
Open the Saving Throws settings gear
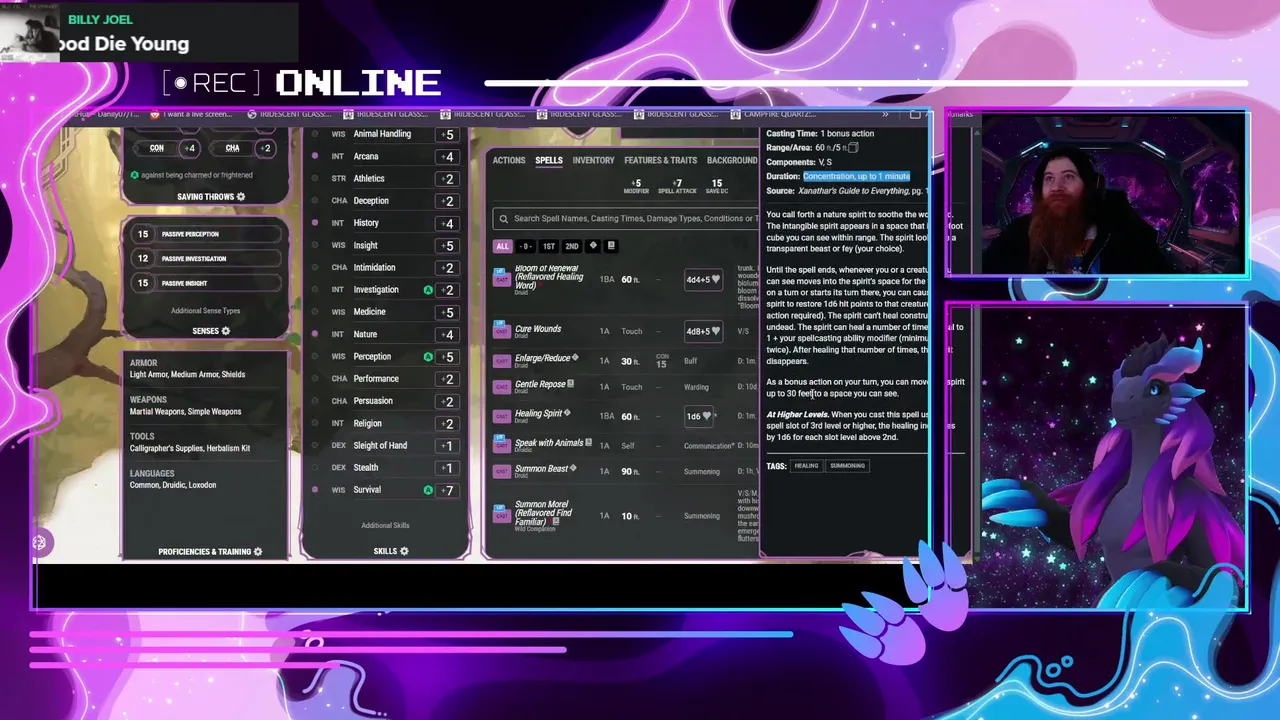[241, 197]
